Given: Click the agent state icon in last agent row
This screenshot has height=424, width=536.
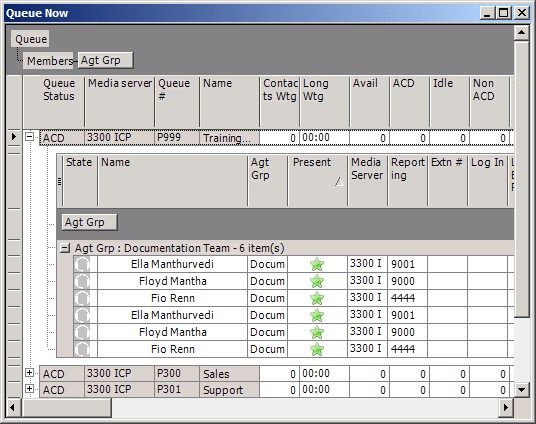Looking at the screenshot, I should click(82, 349).
